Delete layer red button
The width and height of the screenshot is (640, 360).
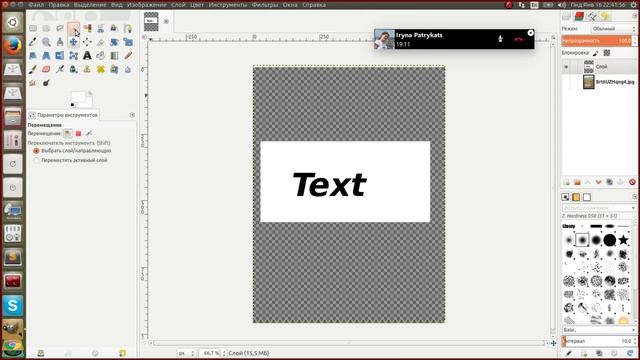pos(632,182)
